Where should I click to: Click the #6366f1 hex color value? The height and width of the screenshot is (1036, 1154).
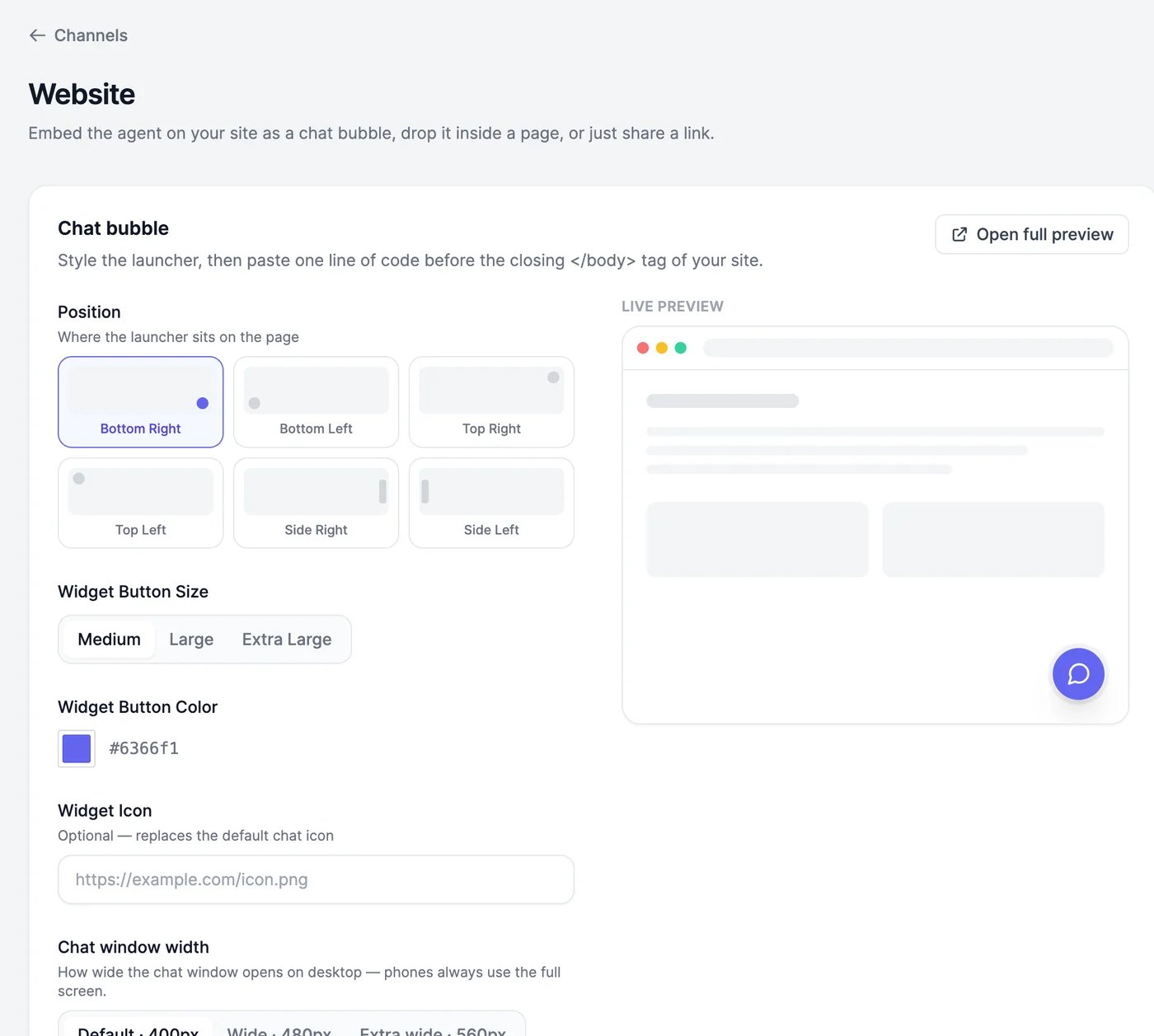point(144,748)
